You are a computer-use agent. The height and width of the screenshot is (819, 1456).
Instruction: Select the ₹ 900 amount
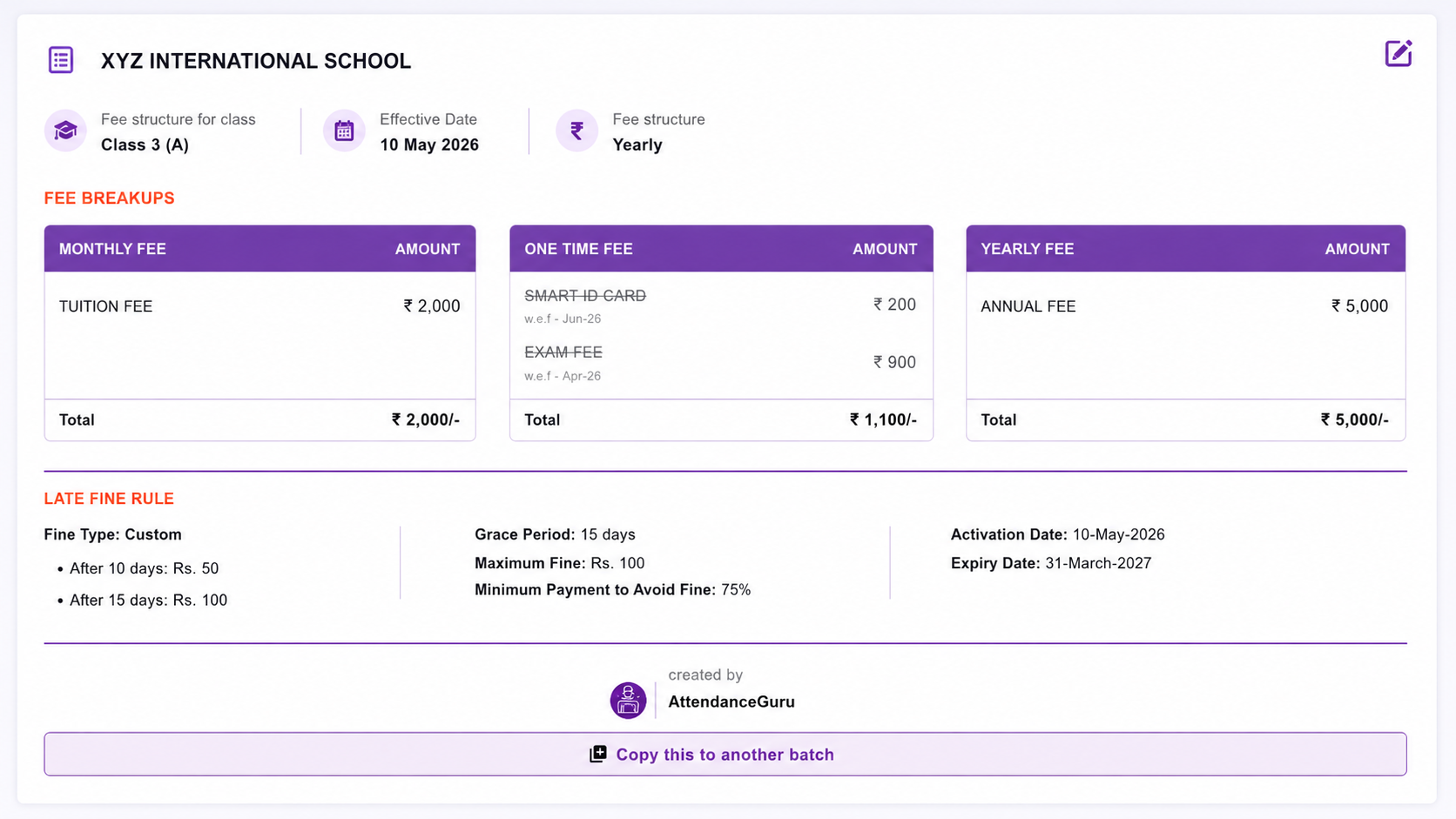pos(894,362)
